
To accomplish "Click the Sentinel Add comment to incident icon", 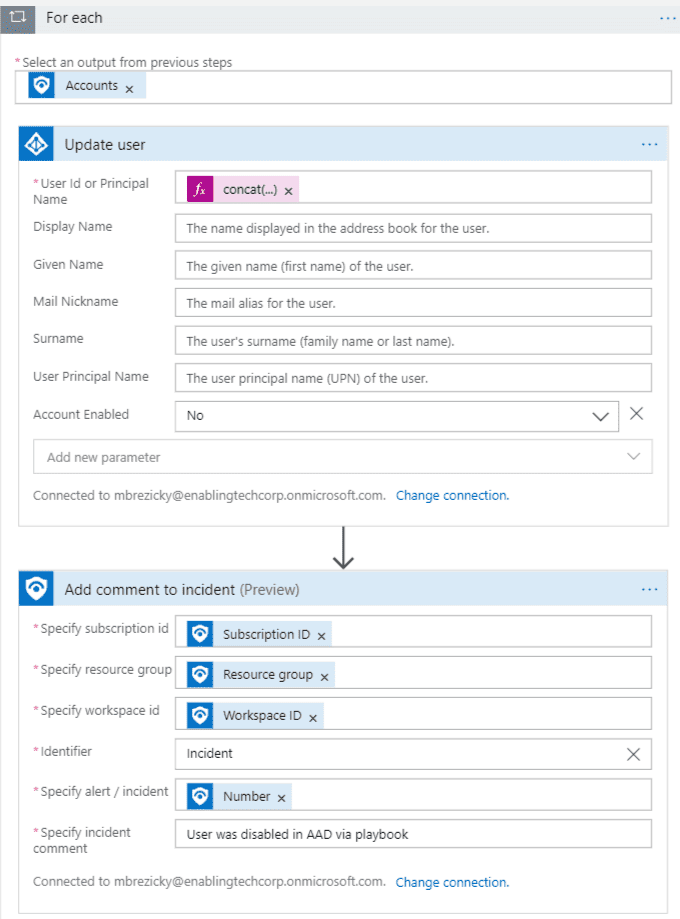I will click(36, 588).
